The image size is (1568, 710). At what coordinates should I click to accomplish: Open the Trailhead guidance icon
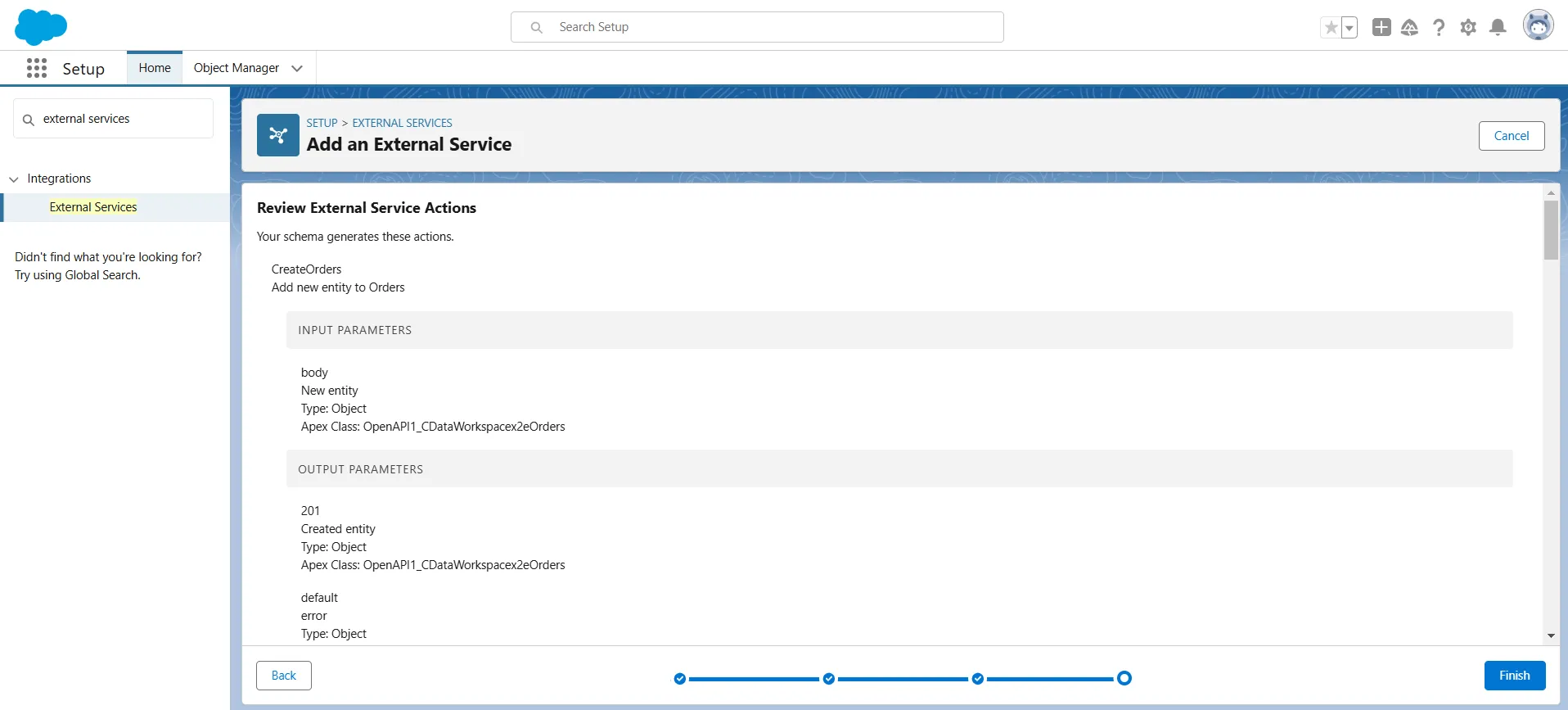pos(1409,28)
